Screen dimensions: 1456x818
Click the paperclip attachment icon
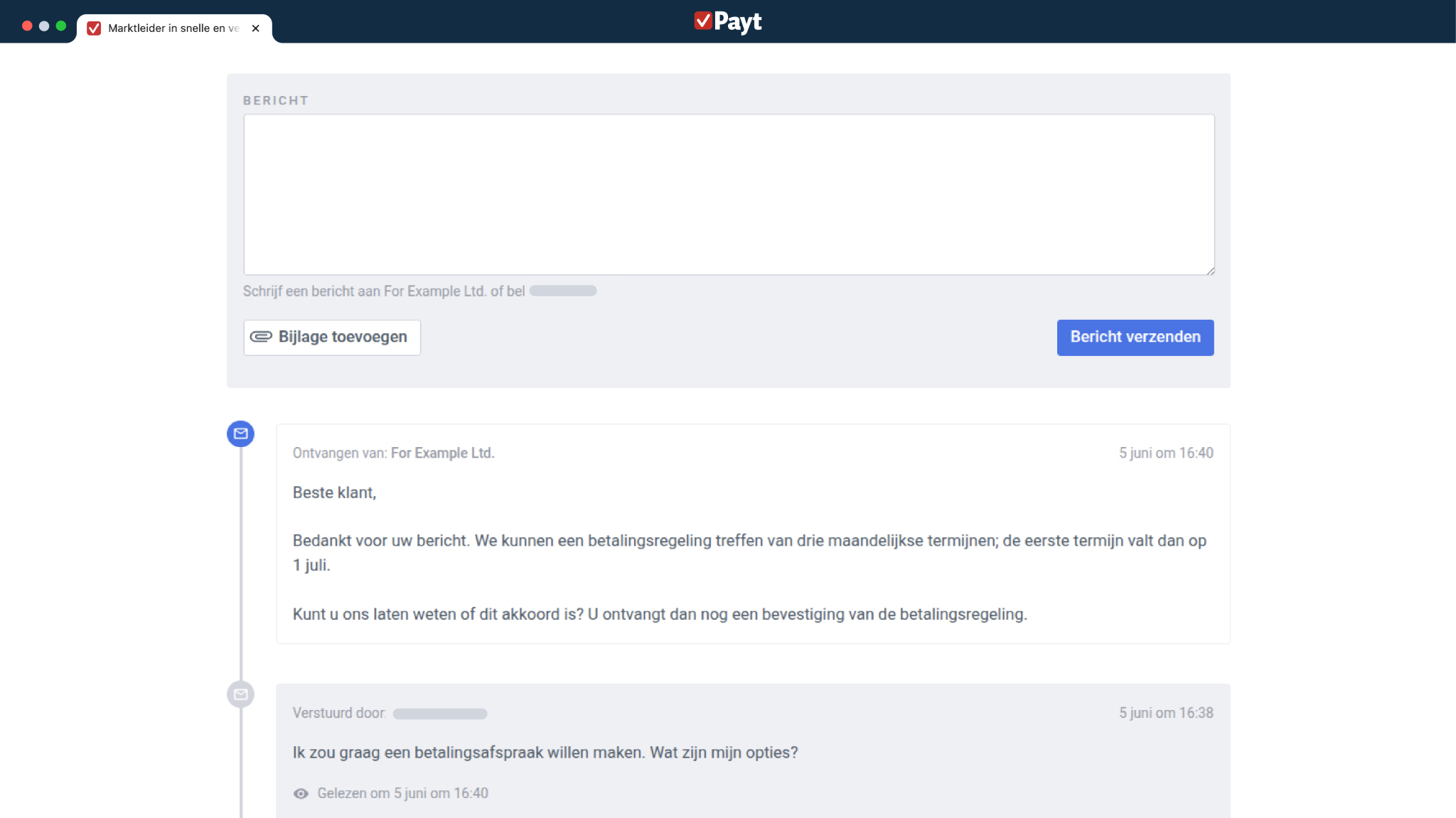[261, 337]
